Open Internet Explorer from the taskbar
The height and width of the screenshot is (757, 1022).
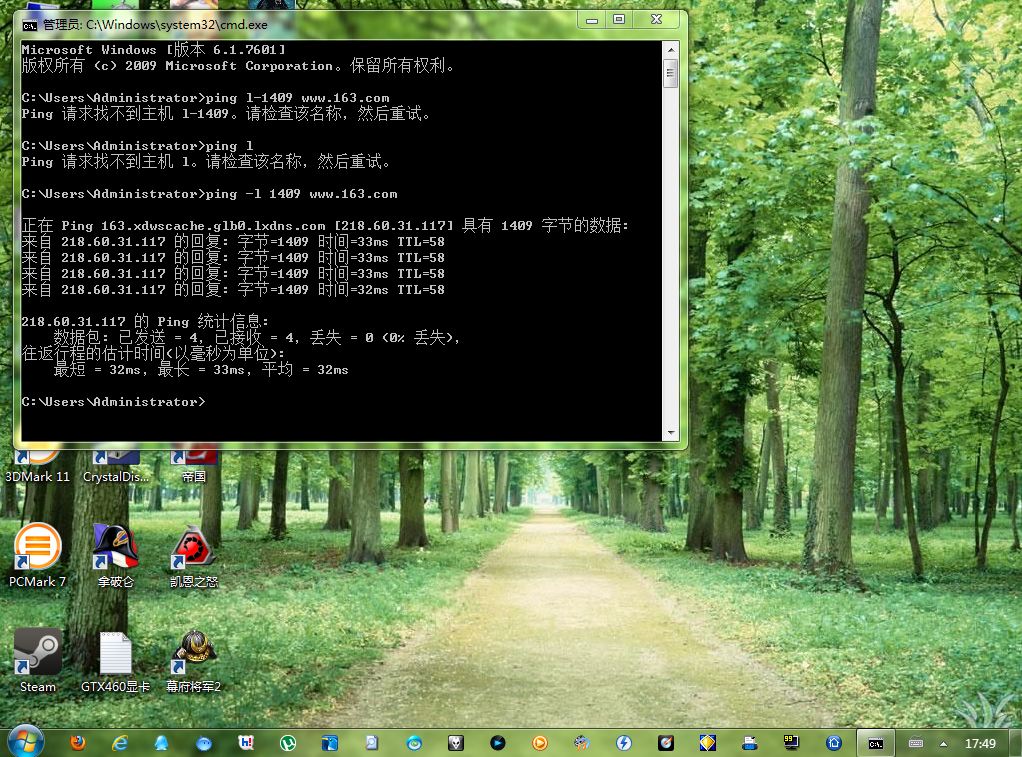click(120, 743)
